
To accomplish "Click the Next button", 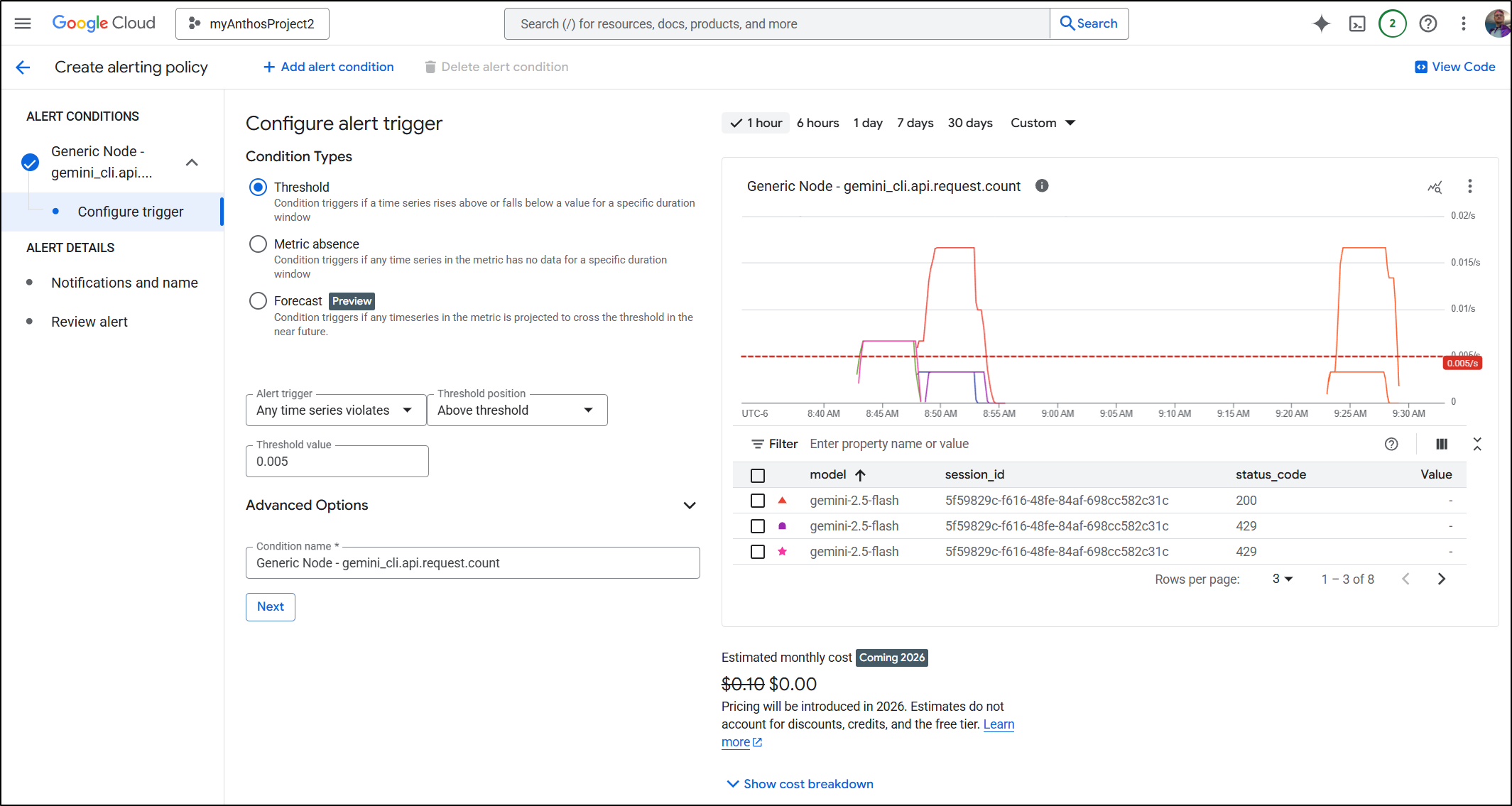I will pos(270,607).
